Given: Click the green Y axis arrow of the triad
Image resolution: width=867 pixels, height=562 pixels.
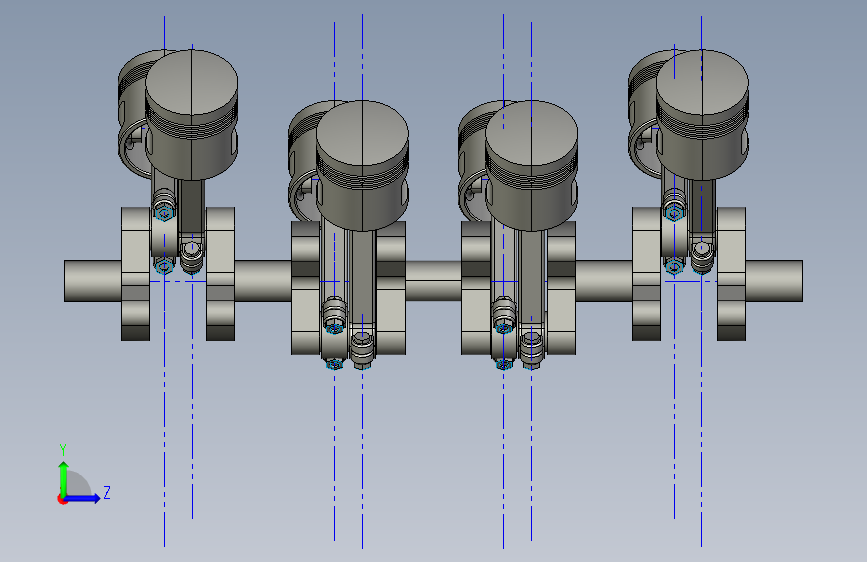Looking at the screenshot, I should click(x=64, y=478).
